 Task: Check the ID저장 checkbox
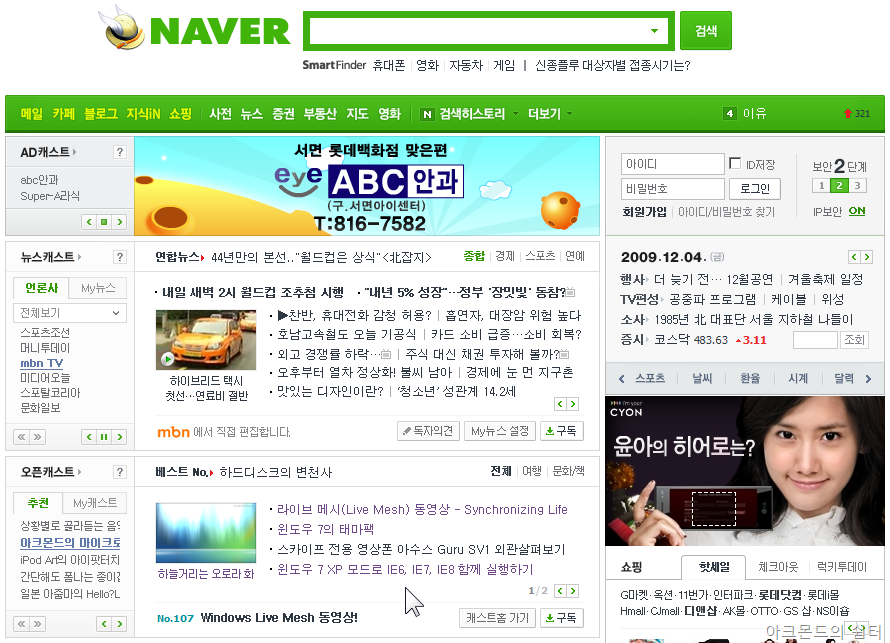point(734,163)
